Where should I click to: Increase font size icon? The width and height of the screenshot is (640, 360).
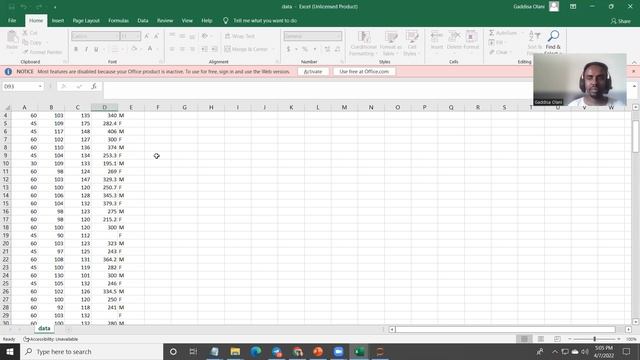pos(147,36)
